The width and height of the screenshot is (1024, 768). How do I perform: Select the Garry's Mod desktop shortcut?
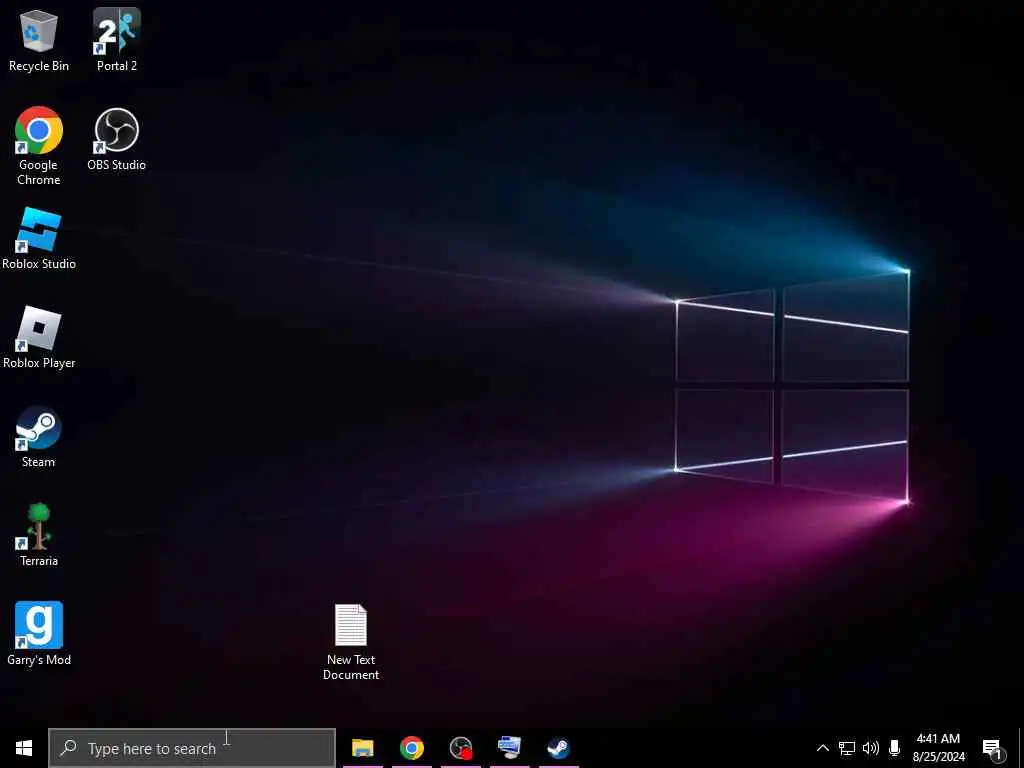click(39, 634)
